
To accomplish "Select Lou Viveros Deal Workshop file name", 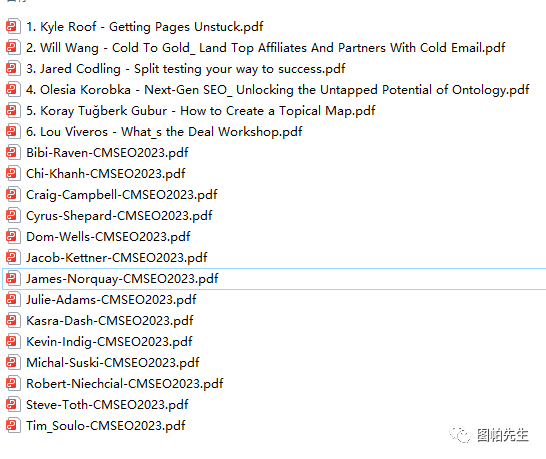I will [x=164, y=132].
